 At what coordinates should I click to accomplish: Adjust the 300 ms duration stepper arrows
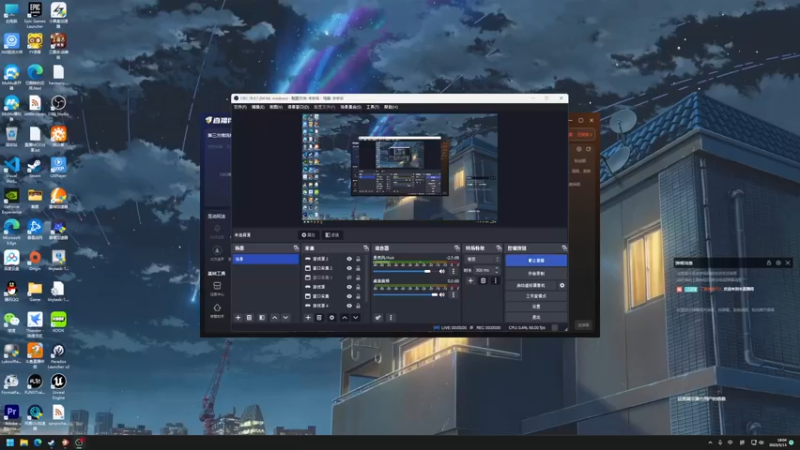[496, 270]
